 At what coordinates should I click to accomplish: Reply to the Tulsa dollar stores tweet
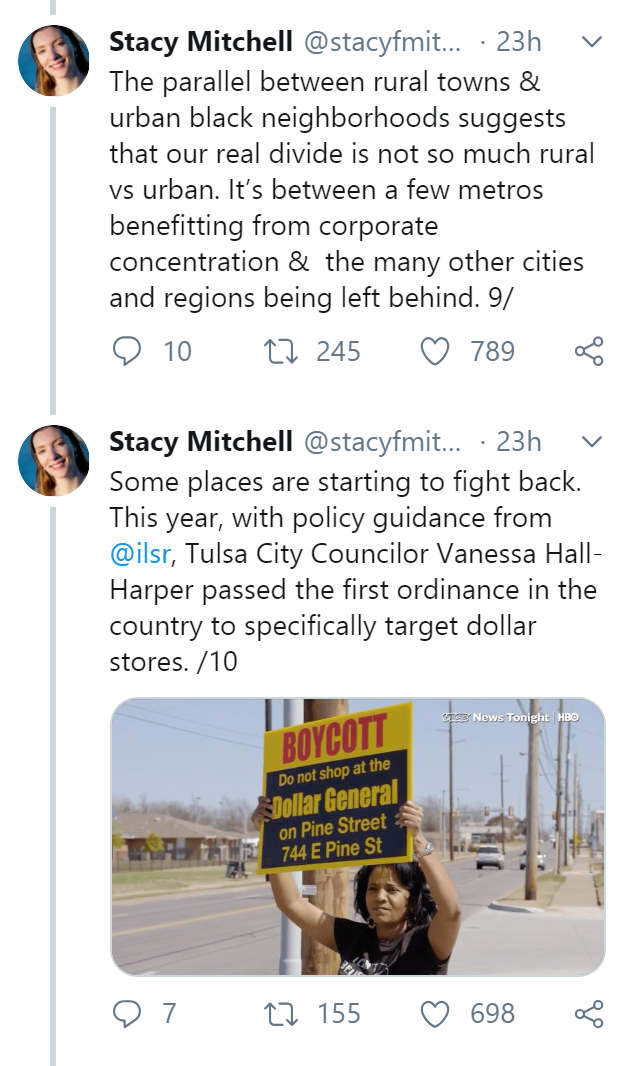126,1013
